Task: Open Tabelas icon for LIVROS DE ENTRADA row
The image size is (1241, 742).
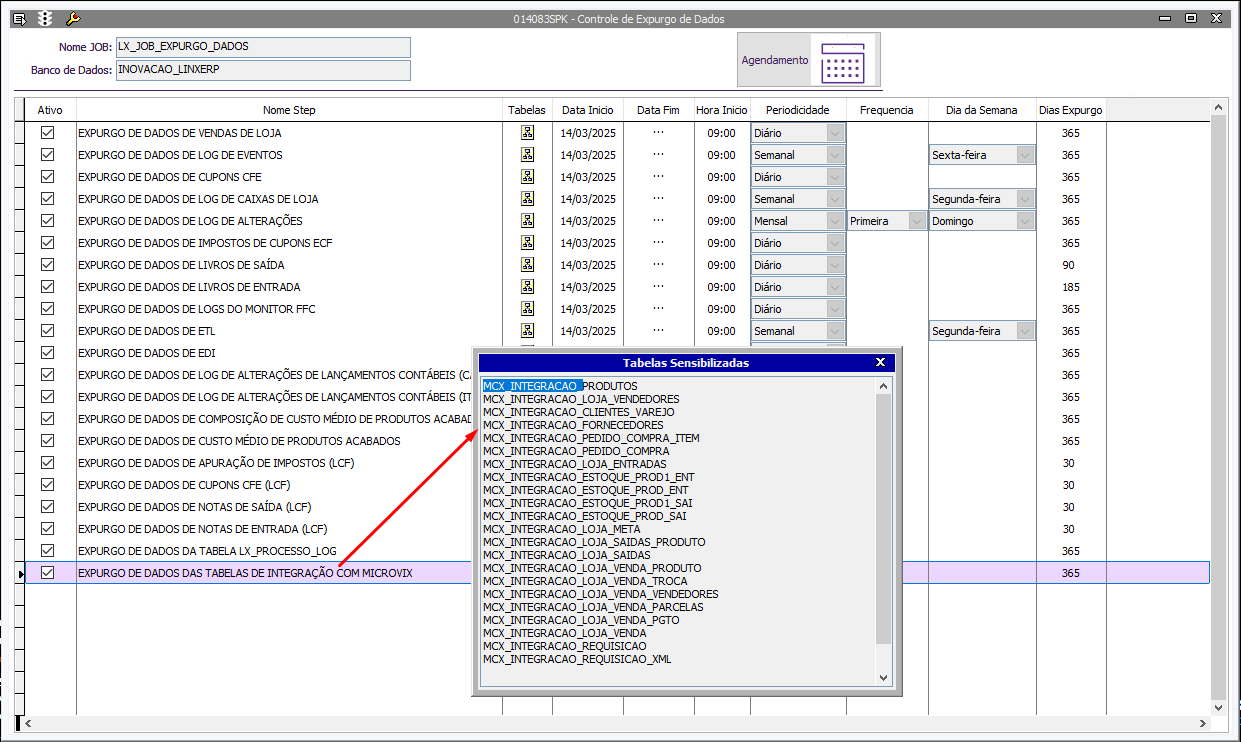Action: [x=527, y=287]
